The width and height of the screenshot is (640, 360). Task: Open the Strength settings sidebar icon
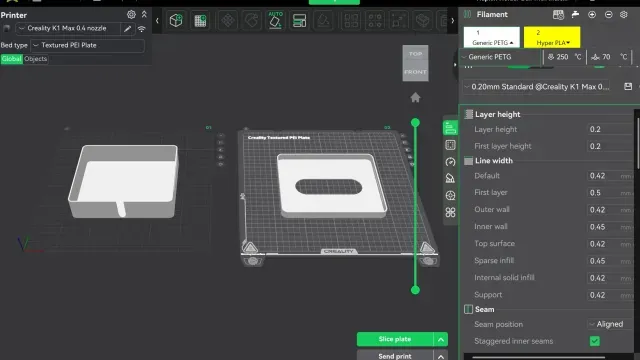click(x=450, y=145)
